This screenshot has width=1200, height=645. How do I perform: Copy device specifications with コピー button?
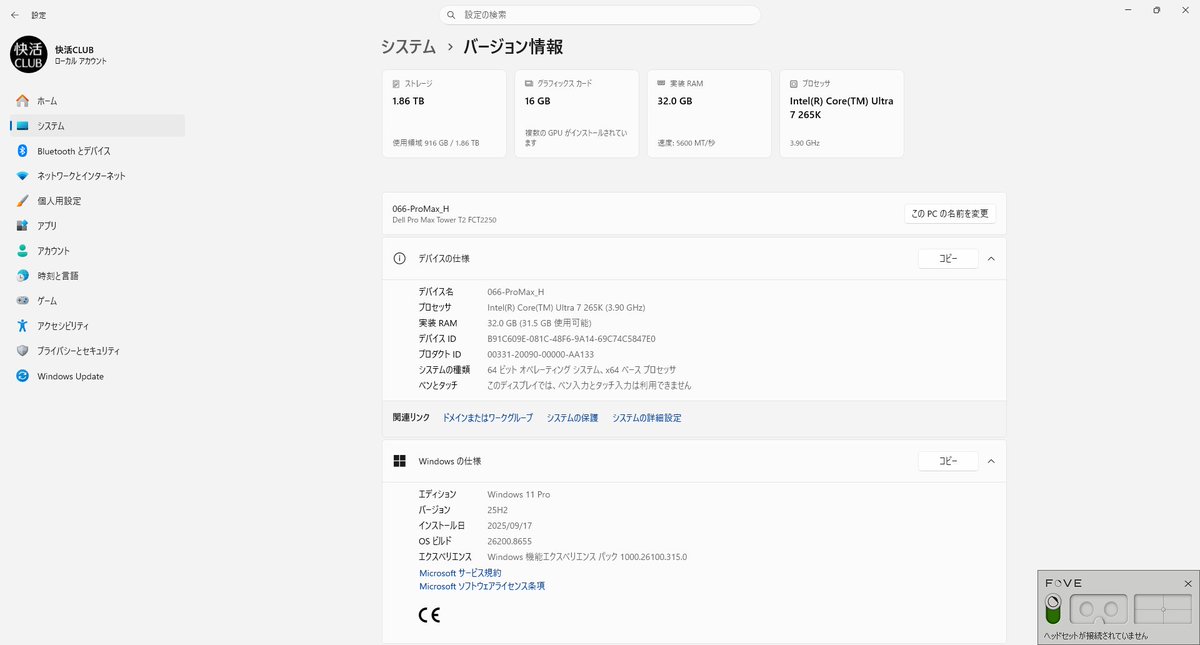point(948,258)
